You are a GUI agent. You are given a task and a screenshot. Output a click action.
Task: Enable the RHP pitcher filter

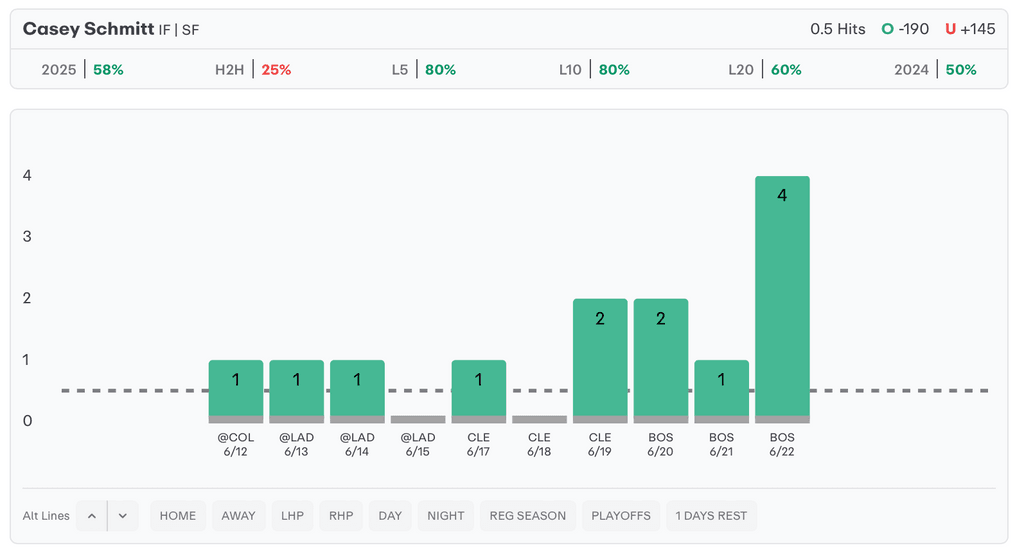point(341,516)
